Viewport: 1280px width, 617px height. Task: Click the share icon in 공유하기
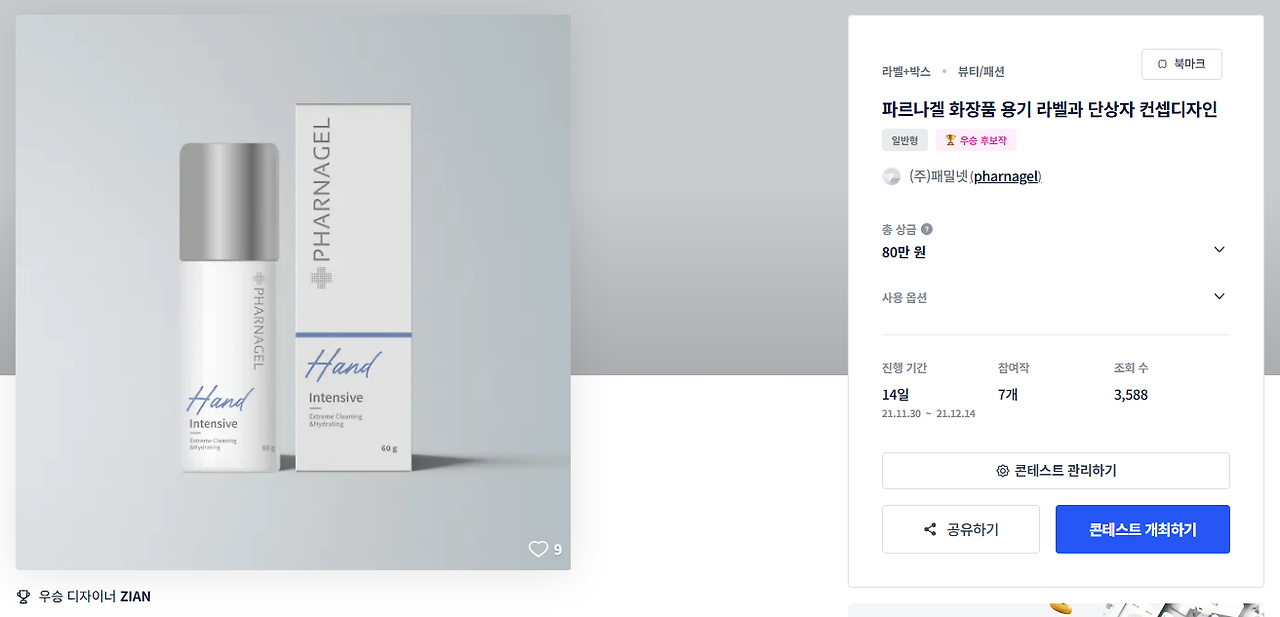pyautogui.click(x=930, y=530)
